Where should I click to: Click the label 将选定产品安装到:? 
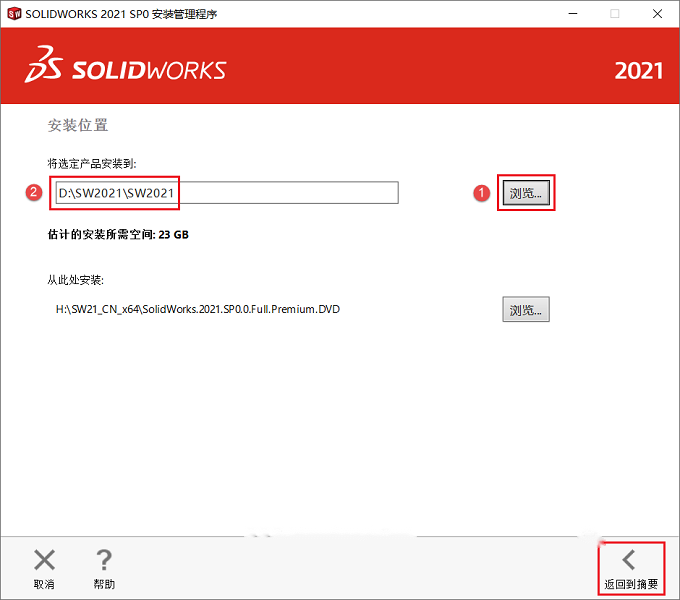click(x=92, y=163)
